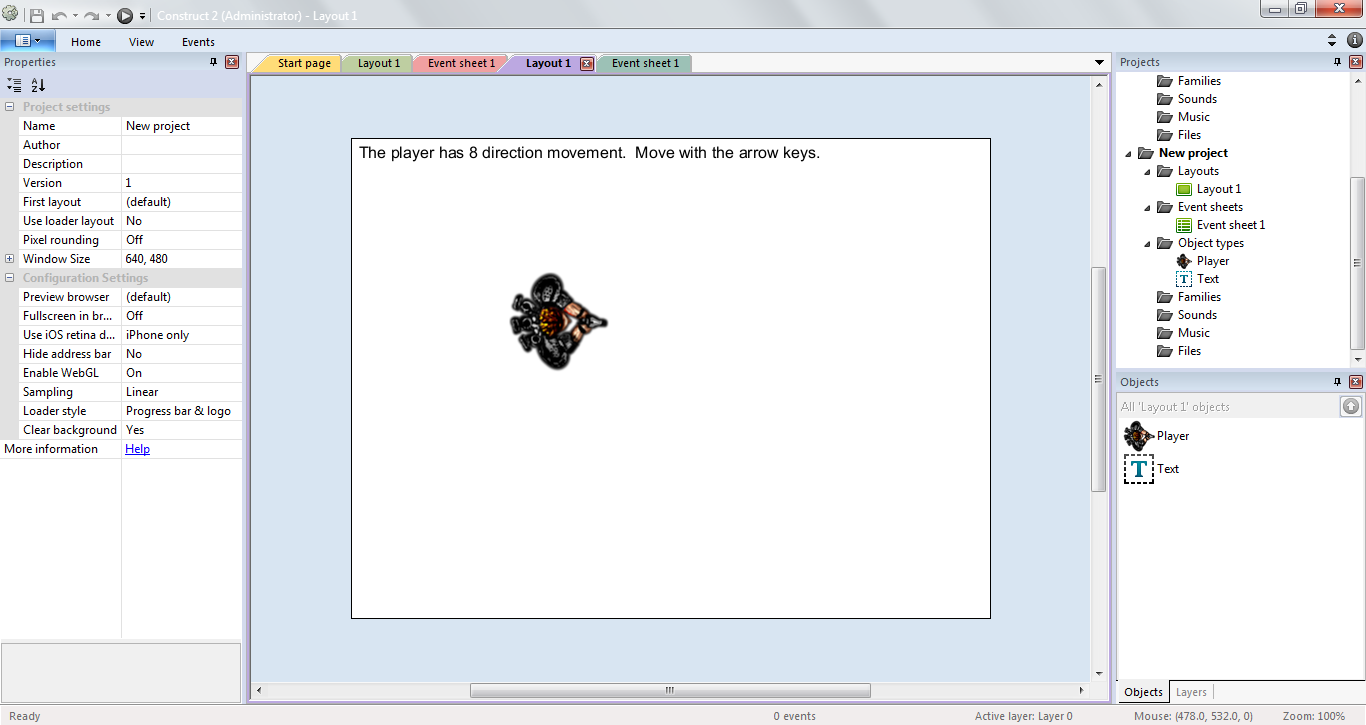Click the categorized view icon in Properties panel
Screen dimensions: 1366x725
(13, 85)
